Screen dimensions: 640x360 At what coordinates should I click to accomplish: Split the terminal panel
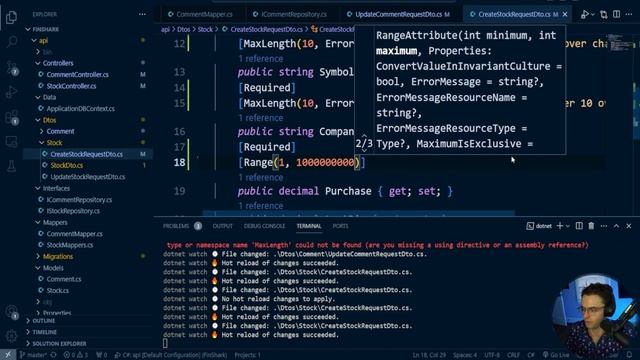(579, 226)
